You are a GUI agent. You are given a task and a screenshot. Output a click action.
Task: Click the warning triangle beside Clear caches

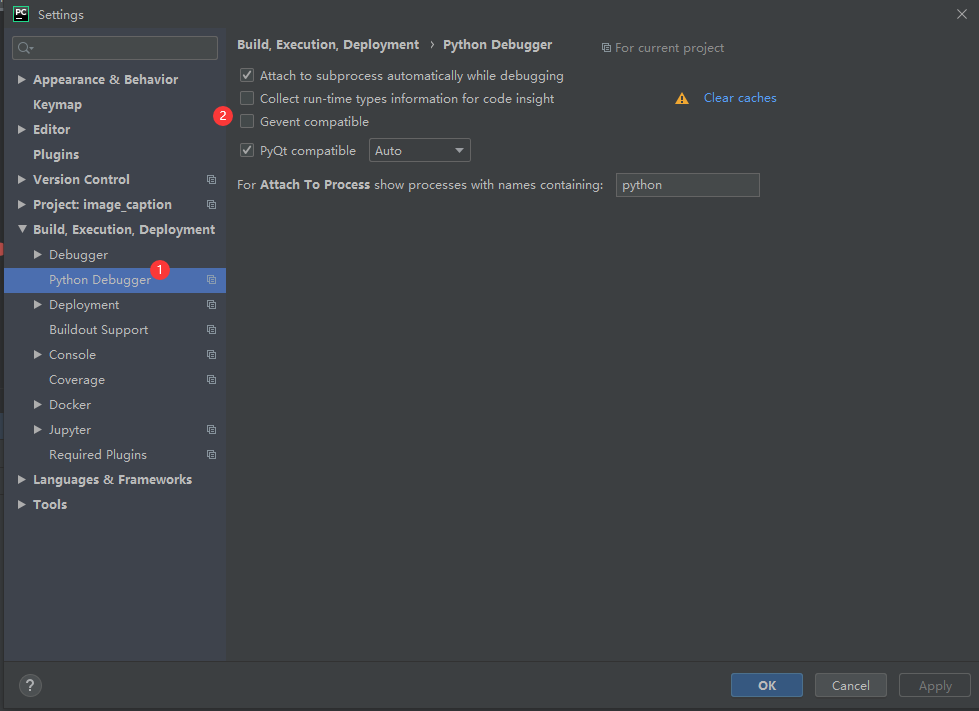point(681,97)
